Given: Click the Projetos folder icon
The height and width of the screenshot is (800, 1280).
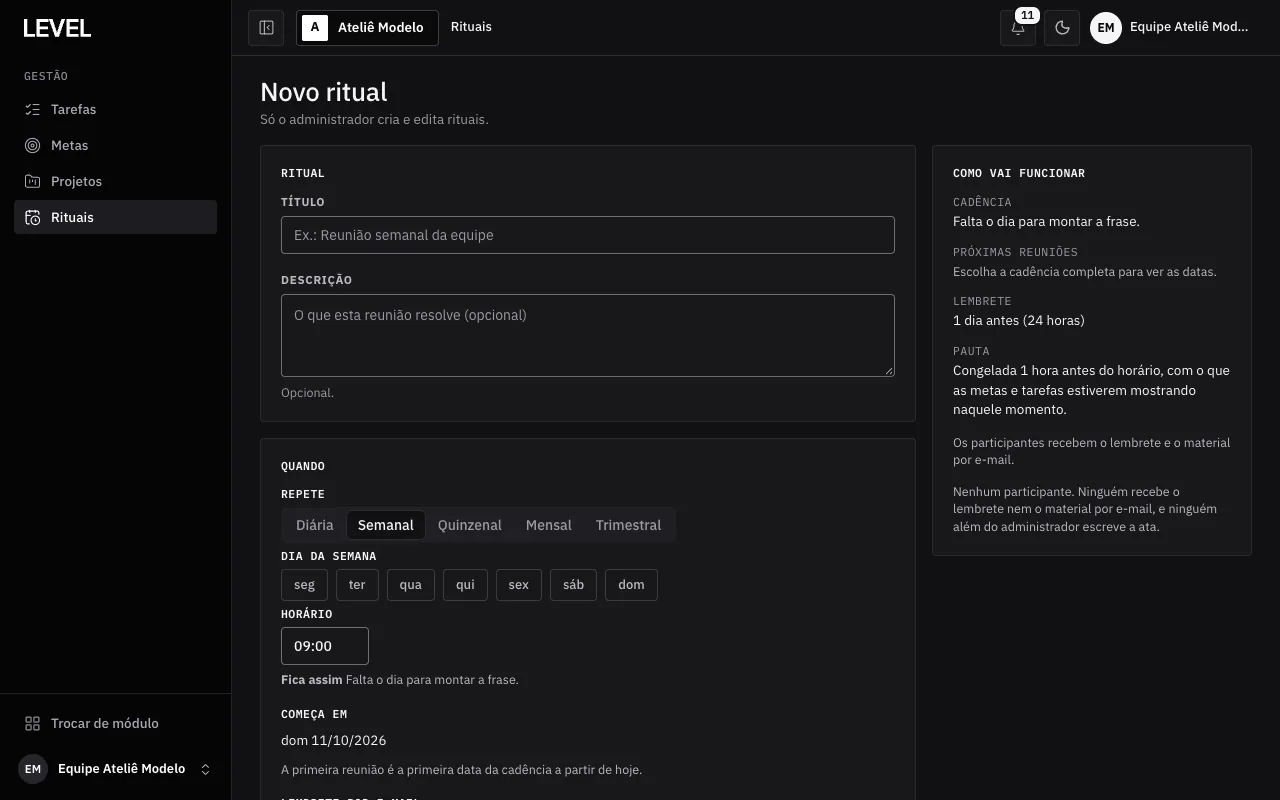Looking at the screenshot, I should tap(33, 181).
